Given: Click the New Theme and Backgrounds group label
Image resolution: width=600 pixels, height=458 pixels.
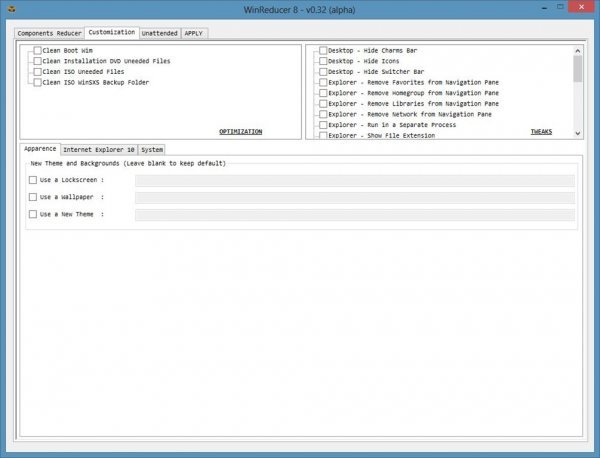Looking at the screenshot, I should click(128, 163).
